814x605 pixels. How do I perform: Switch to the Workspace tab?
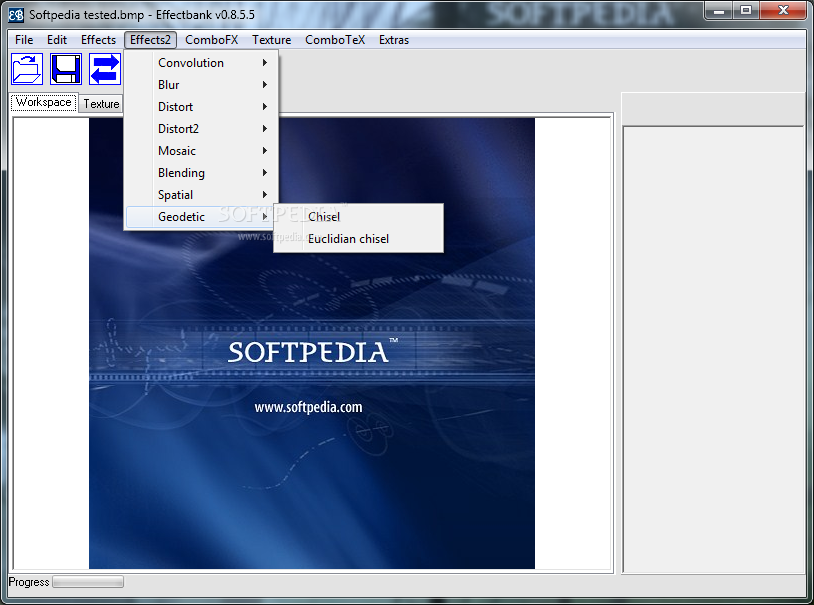pyautogui.click(x=44, y=102)
